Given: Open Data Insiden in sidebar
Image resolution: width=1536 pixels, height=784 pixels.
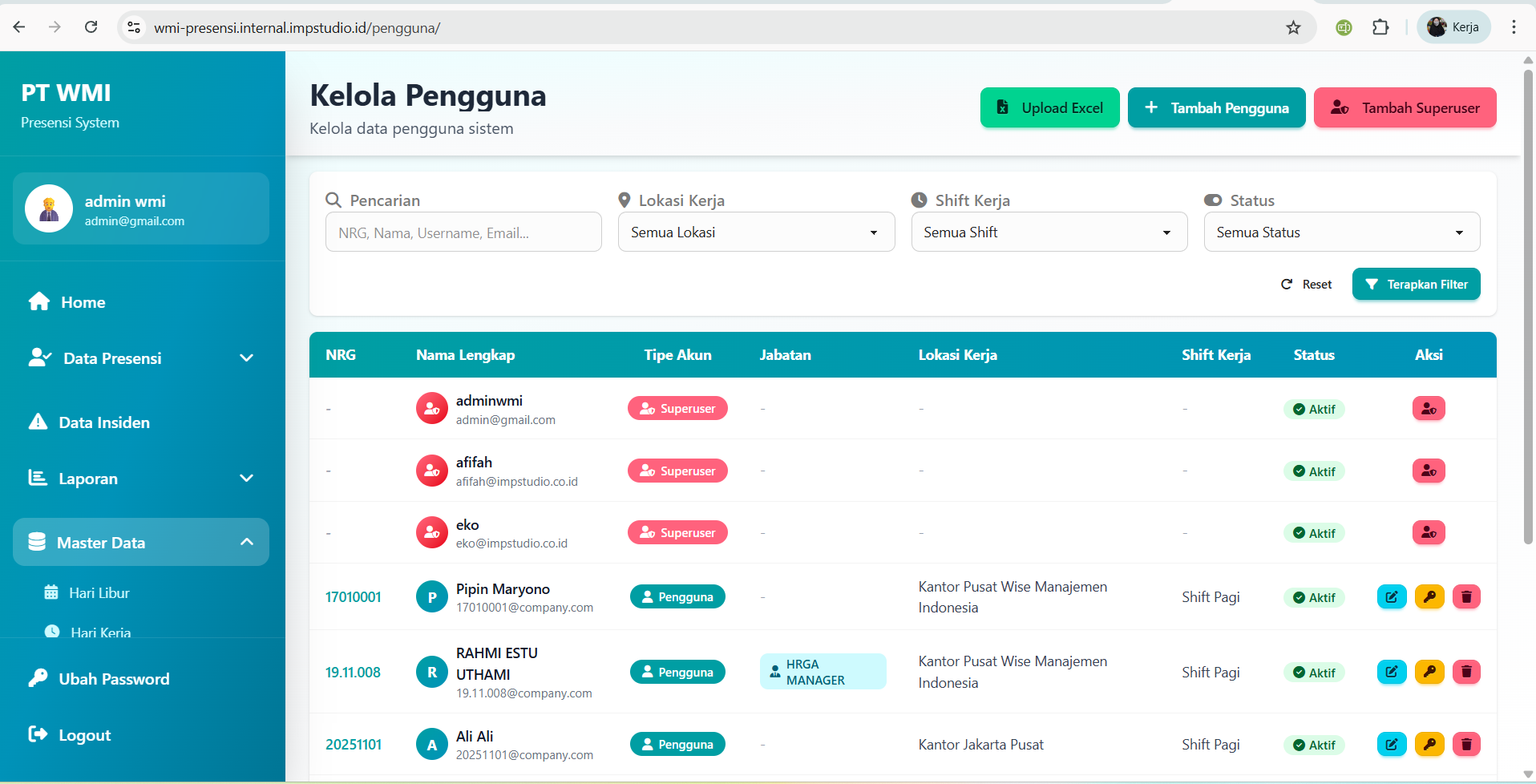Looking at the screenshot, I should tap(104, 422).
